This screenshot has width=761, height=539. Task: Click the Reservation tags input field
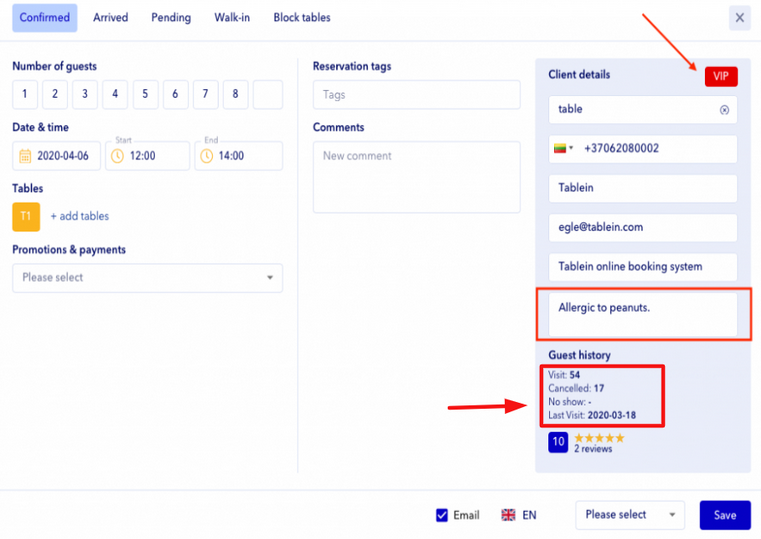(x=416, y=95)
